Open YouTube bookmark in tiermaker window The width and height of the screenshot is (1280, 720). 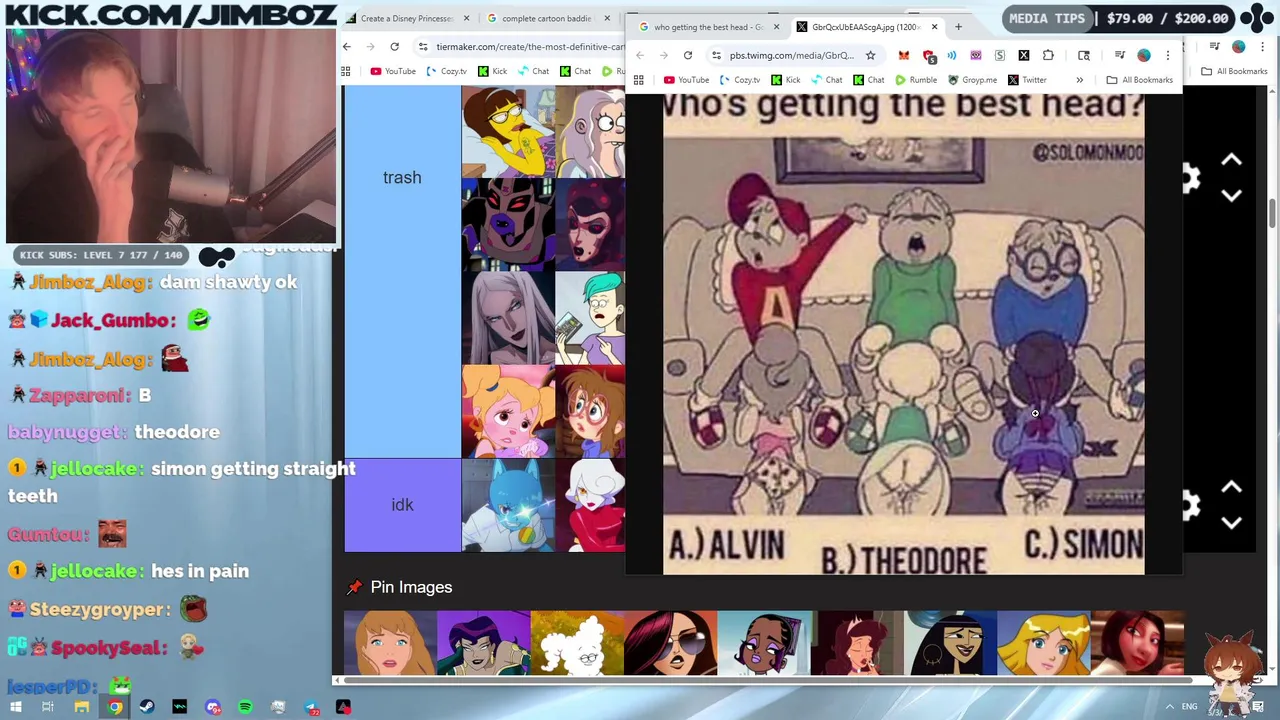pyautogui.click(x=393, y=71)
